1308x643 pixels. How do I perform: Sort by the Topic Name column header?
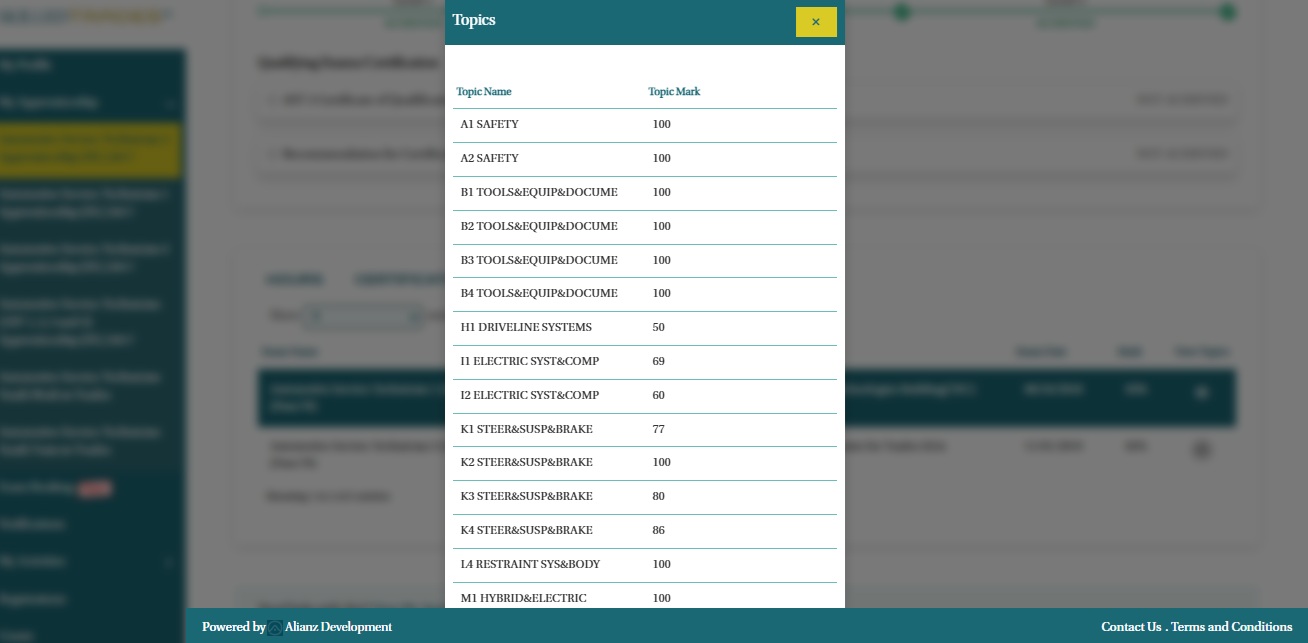(484, 92)
